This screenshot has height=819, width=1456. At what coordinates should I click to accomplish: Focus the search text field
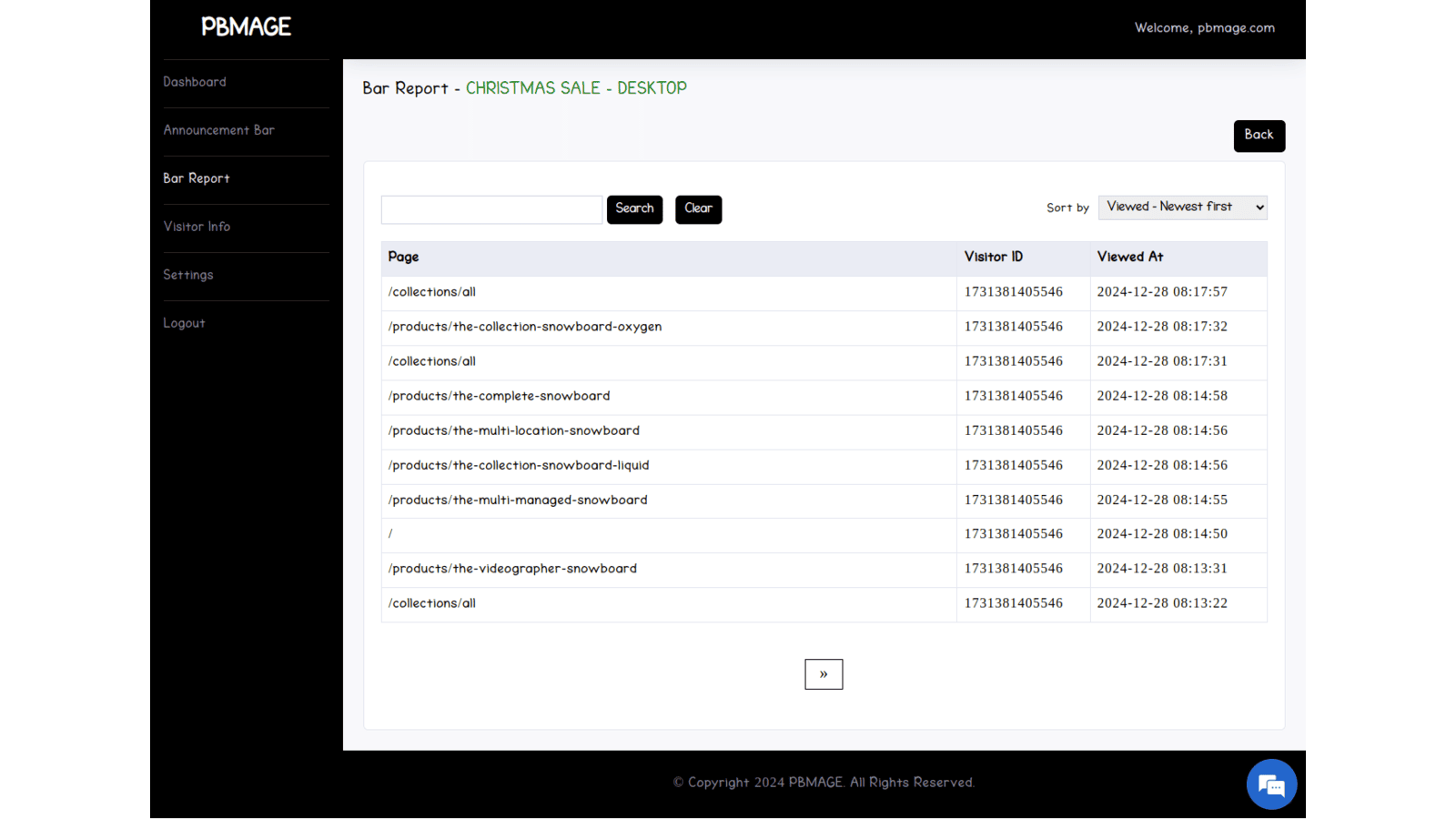pyautogui.click(x=491, y=209)
